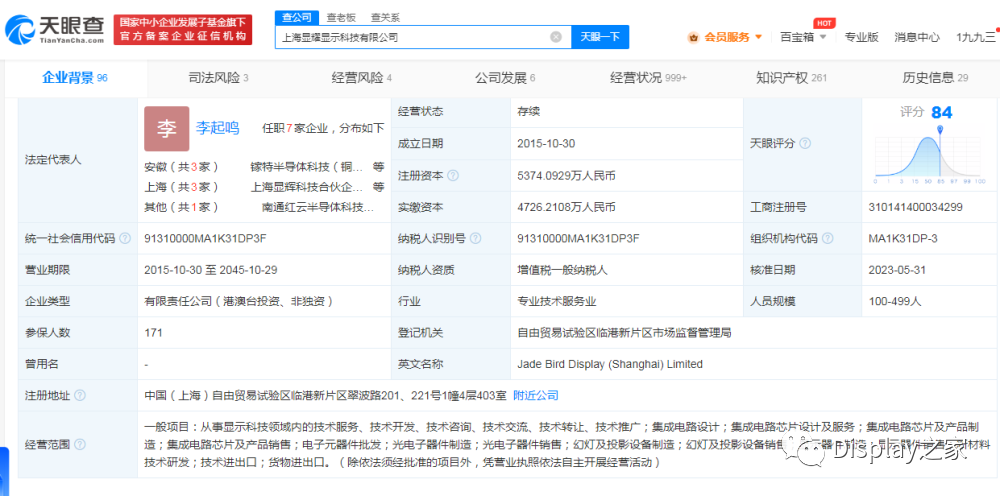Open the 1九九三 account menu
The height and width of the screenshot is (496, 1000).
[976, 37]
